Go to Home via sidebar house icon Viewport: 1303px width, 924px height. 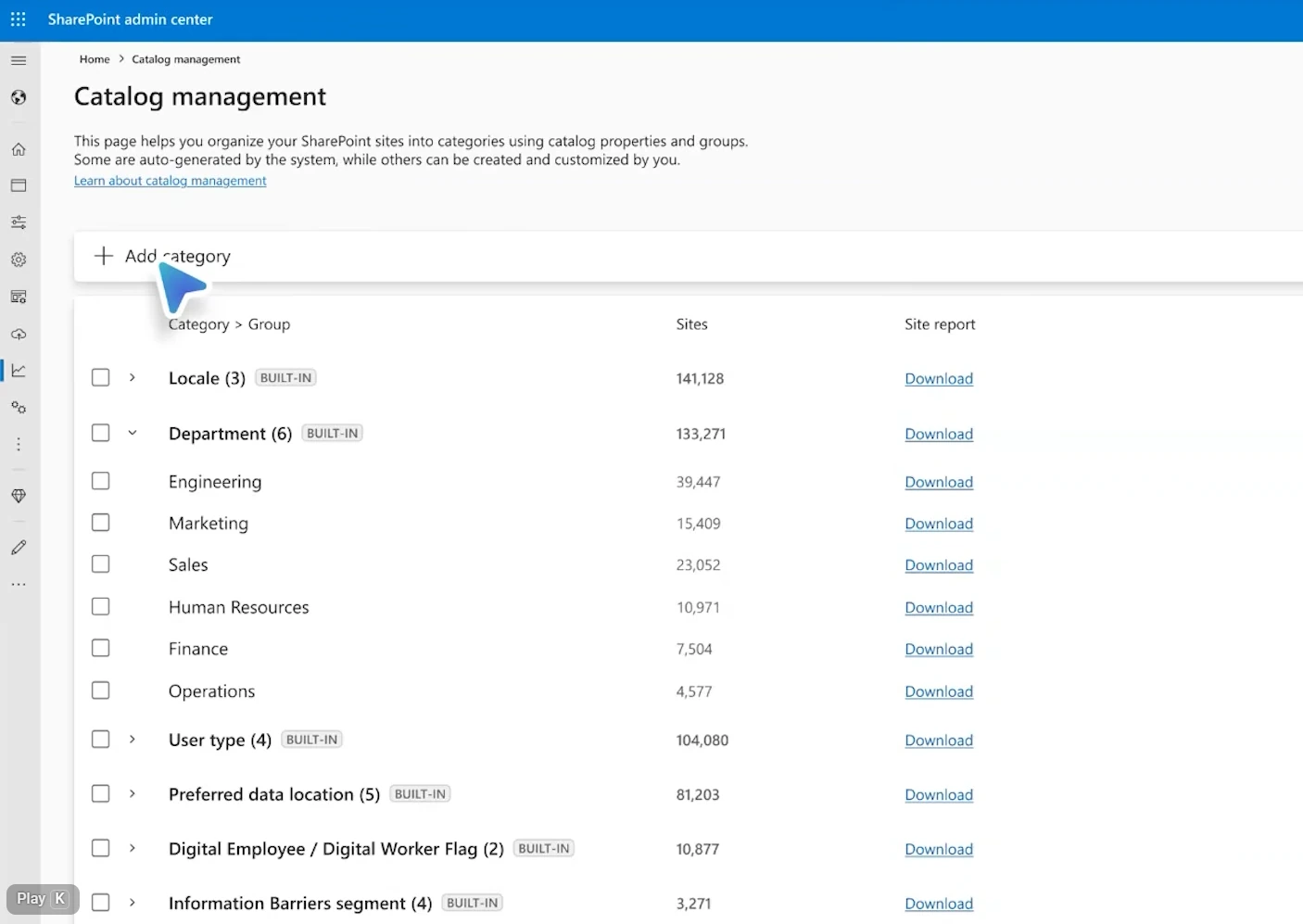(19, 149)
